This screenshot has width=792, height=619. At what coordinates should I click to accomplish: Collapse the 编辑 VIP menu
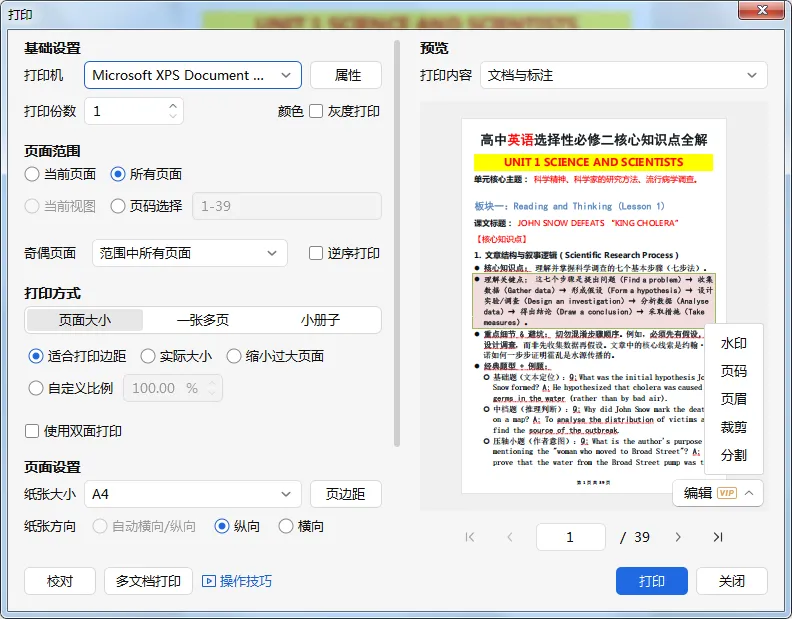718,493
